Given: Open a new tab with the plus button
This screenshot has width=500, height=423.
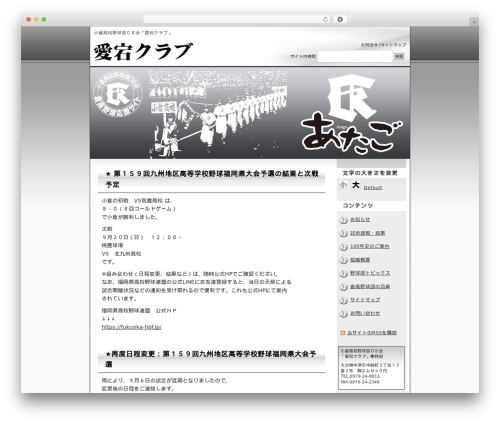Looking at the screenshot, I should pyautogui.click(x=474, y=22).
